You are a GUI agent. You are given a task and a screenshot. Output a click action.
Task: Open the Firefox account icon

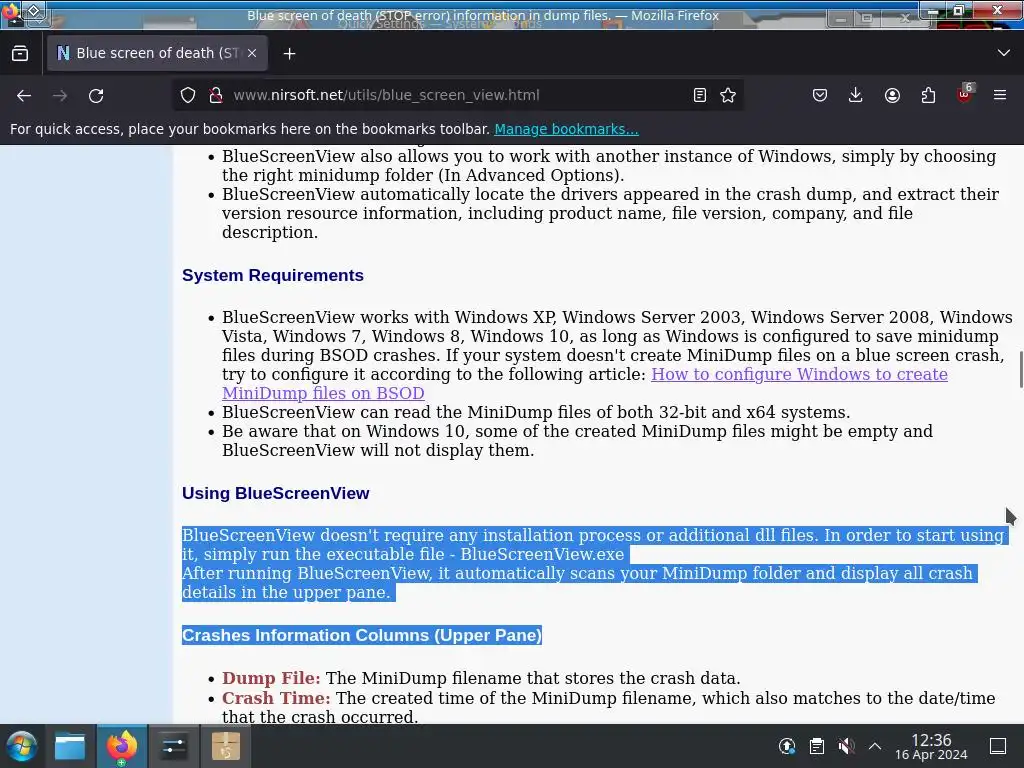click(x=892, y=95)
